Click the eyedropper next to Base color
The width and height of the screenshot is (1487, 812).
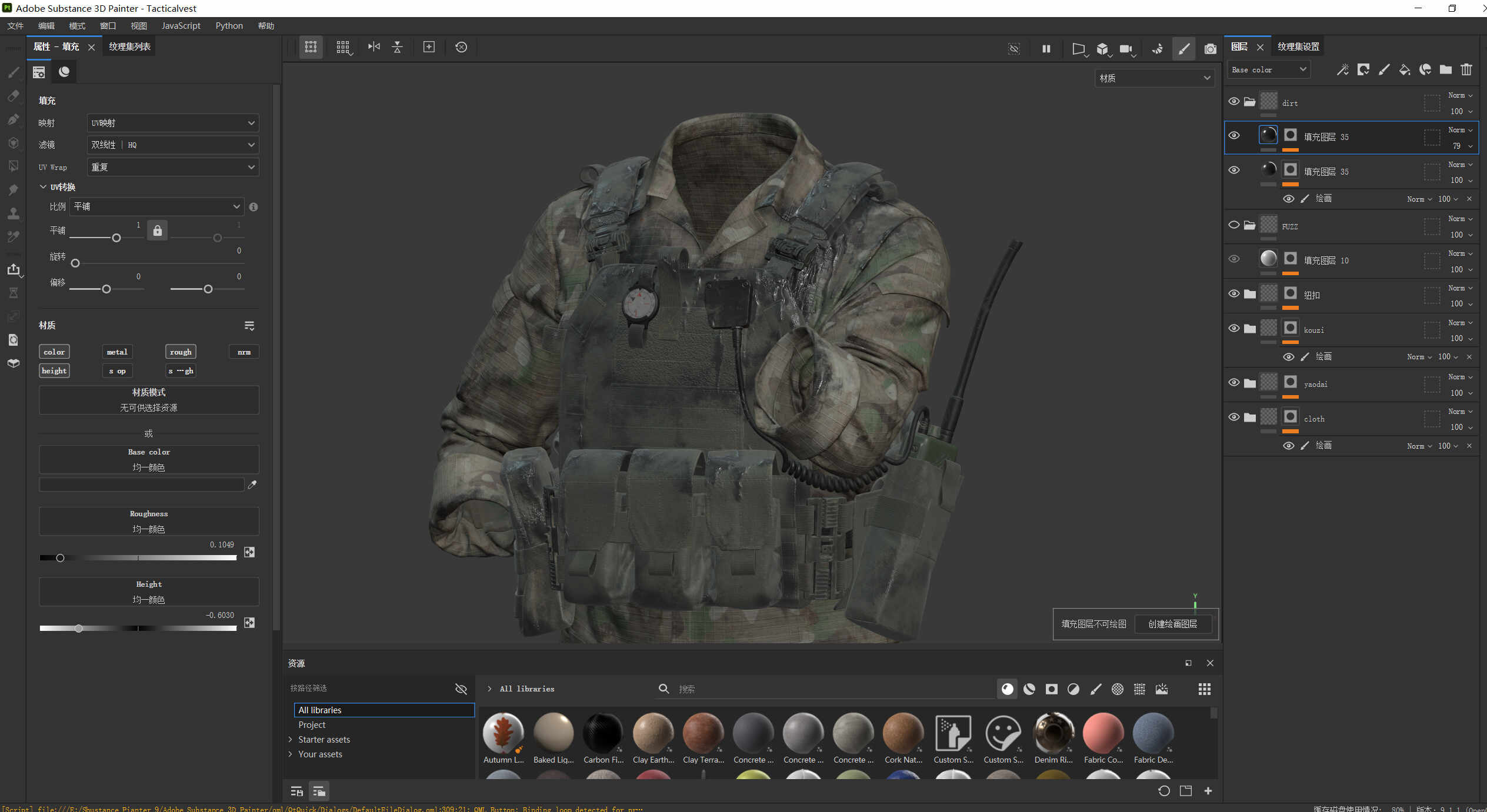click(x=252, y=484)
